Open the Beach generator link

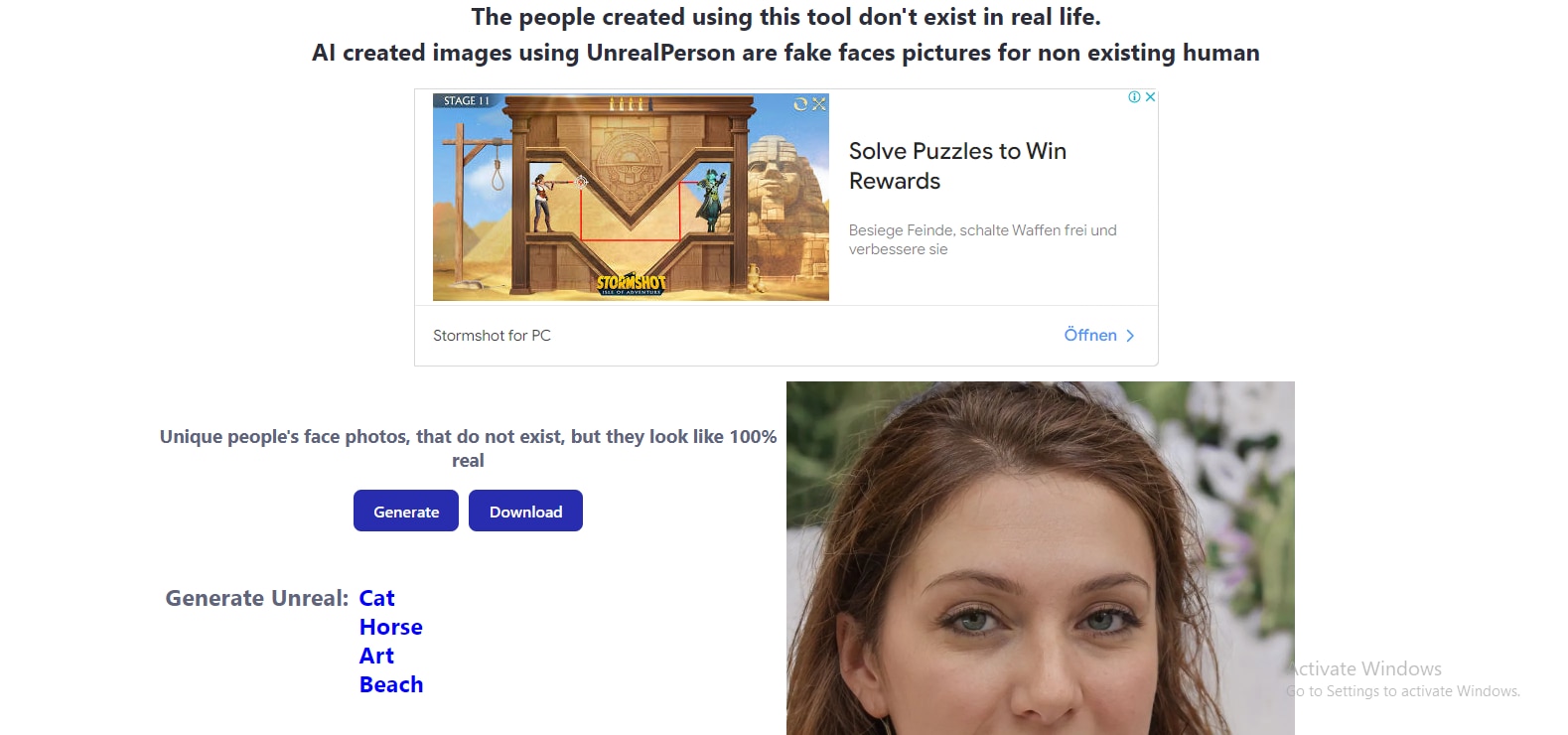tap(391, 684)
